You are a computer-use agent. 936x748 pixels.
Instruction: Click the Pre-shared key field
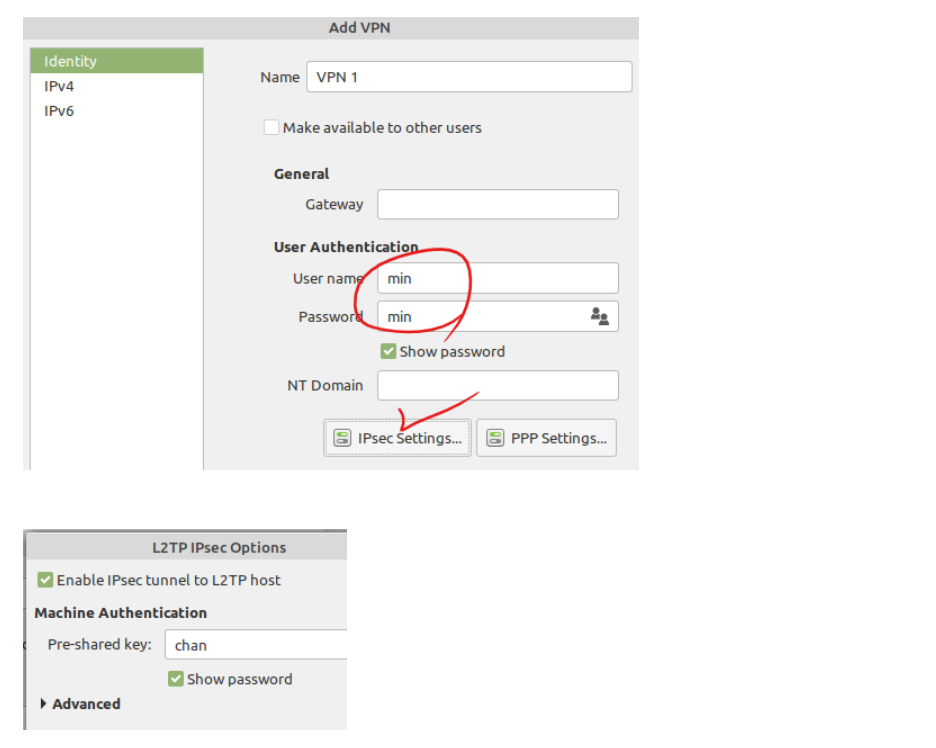point(257,645)
